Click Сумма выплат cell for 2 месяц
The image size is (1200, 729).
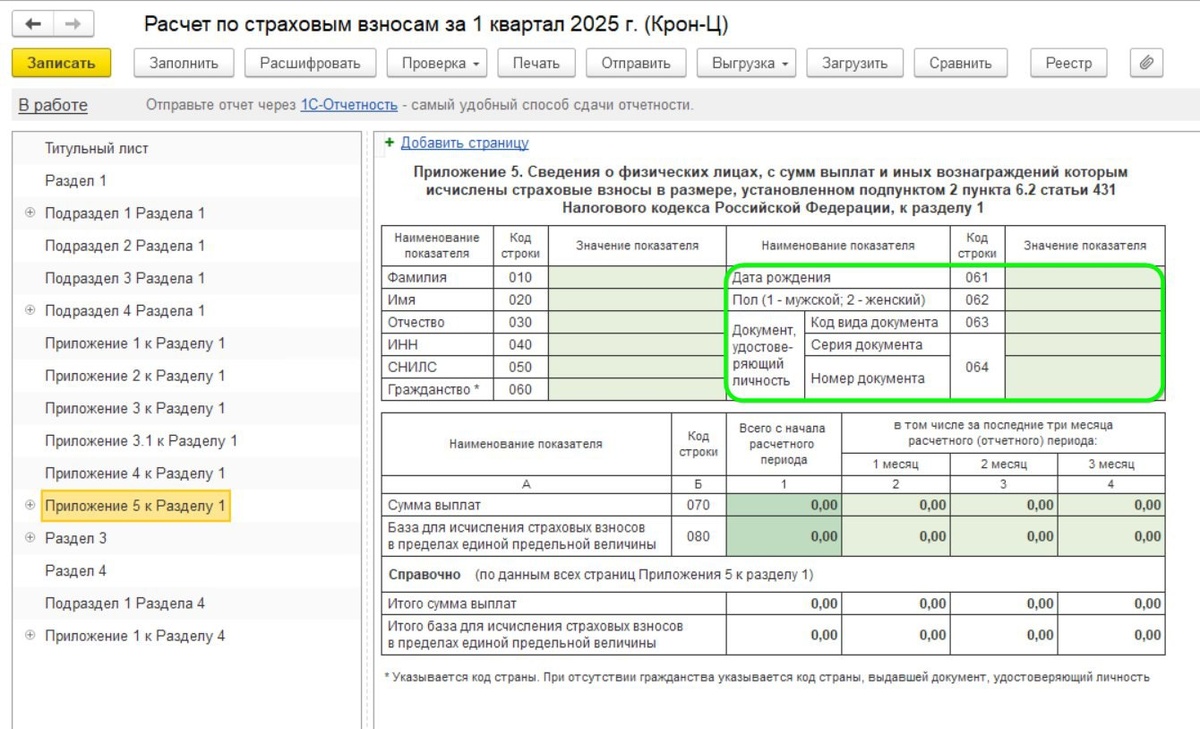pos(1004,505)
